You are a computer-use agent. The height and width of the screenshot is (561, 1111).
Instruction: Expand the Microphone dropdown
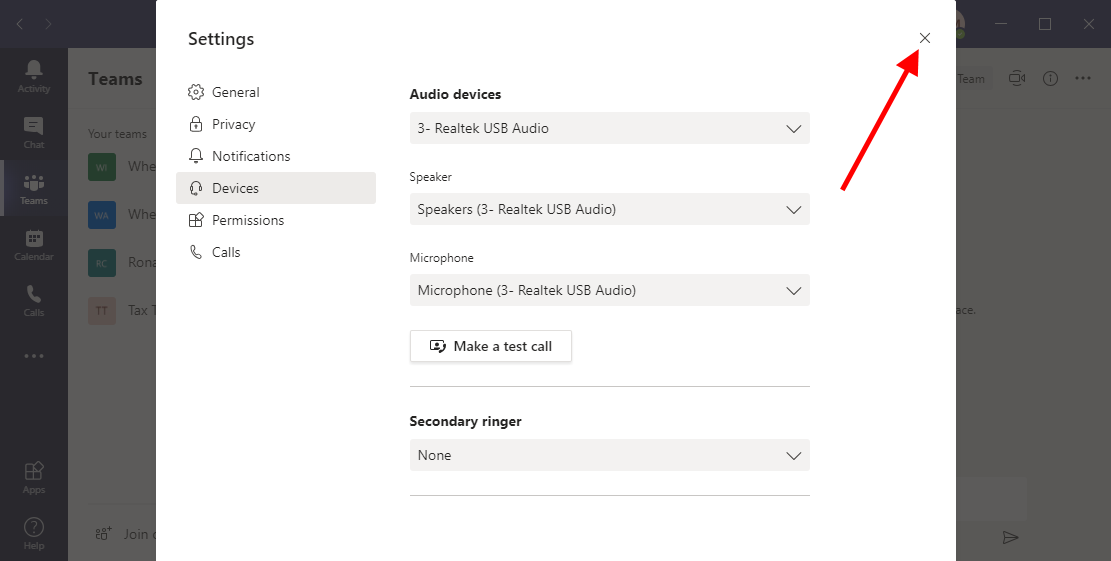tap(609, 290)
